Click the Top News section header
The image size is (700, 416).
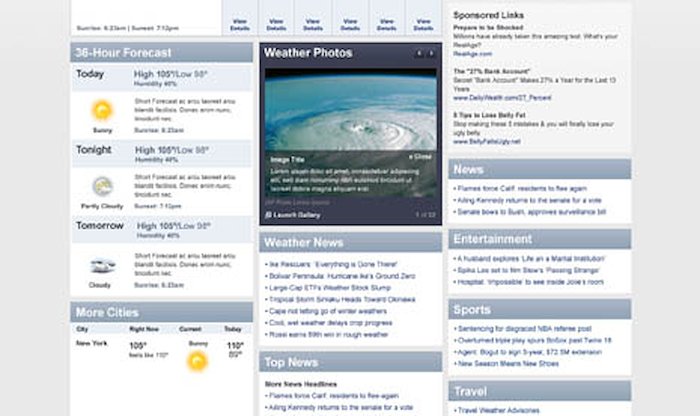[350, 362]
